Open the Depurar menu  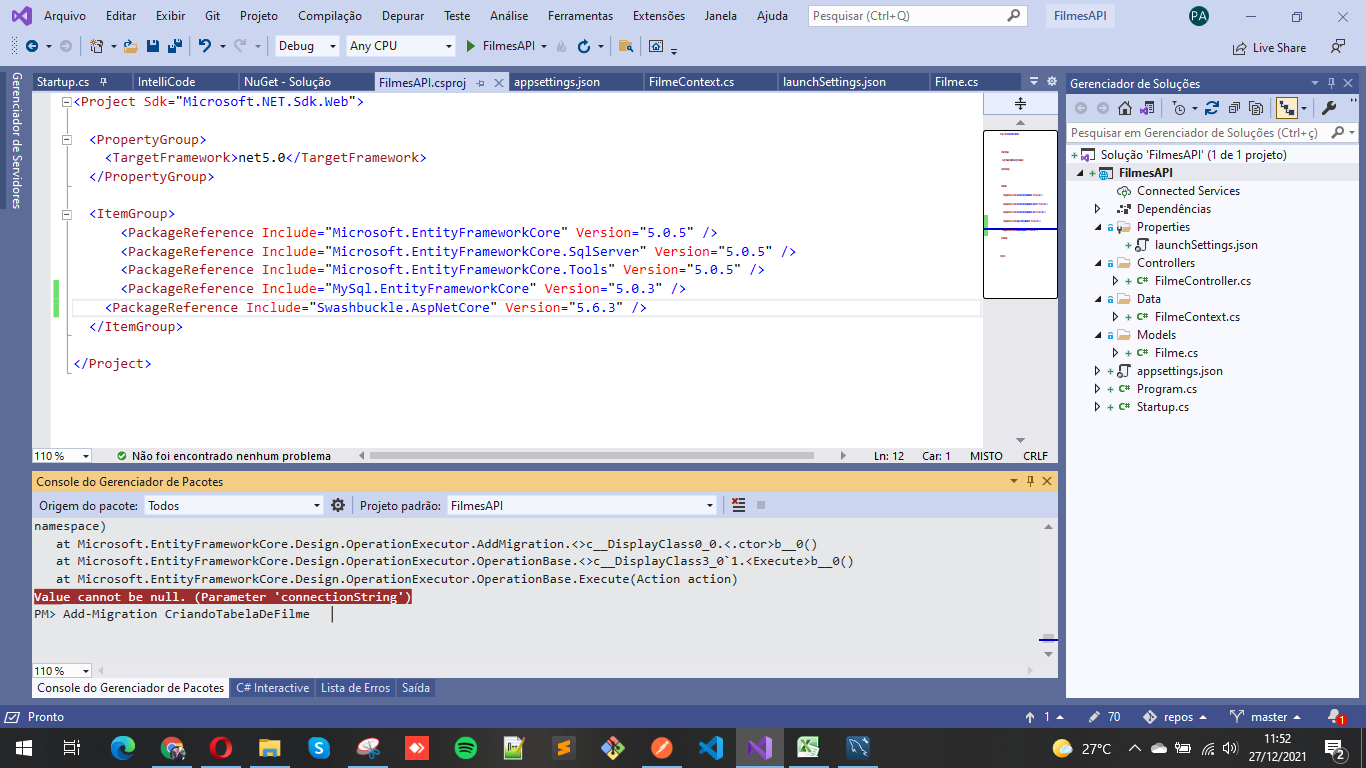403,16
